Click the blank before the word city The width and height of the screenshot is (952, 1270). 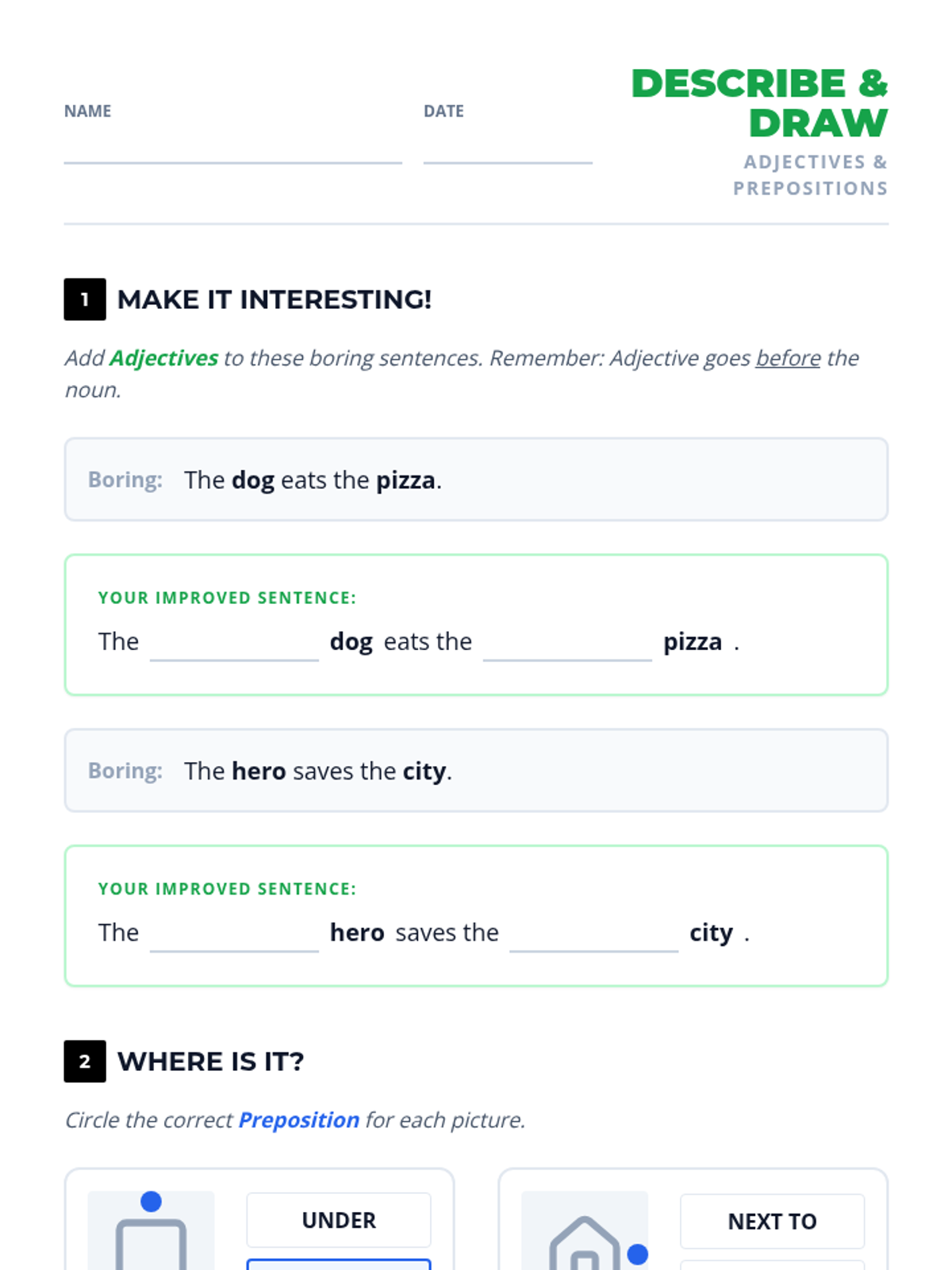tap(593, 935)
